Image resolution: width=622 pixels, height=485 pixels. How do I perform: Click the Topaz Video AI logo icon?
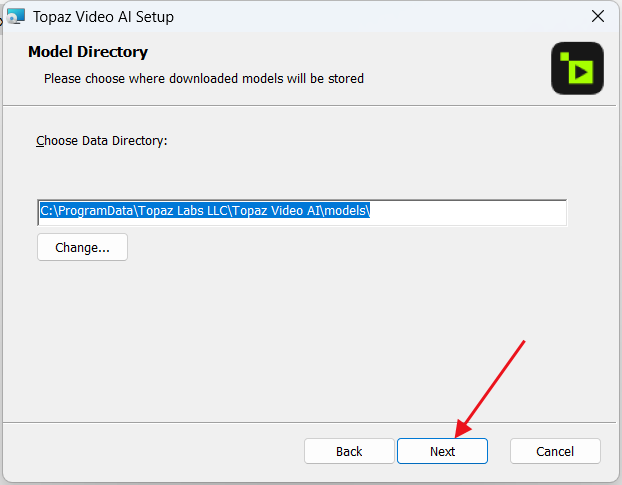tap(577, 68)
